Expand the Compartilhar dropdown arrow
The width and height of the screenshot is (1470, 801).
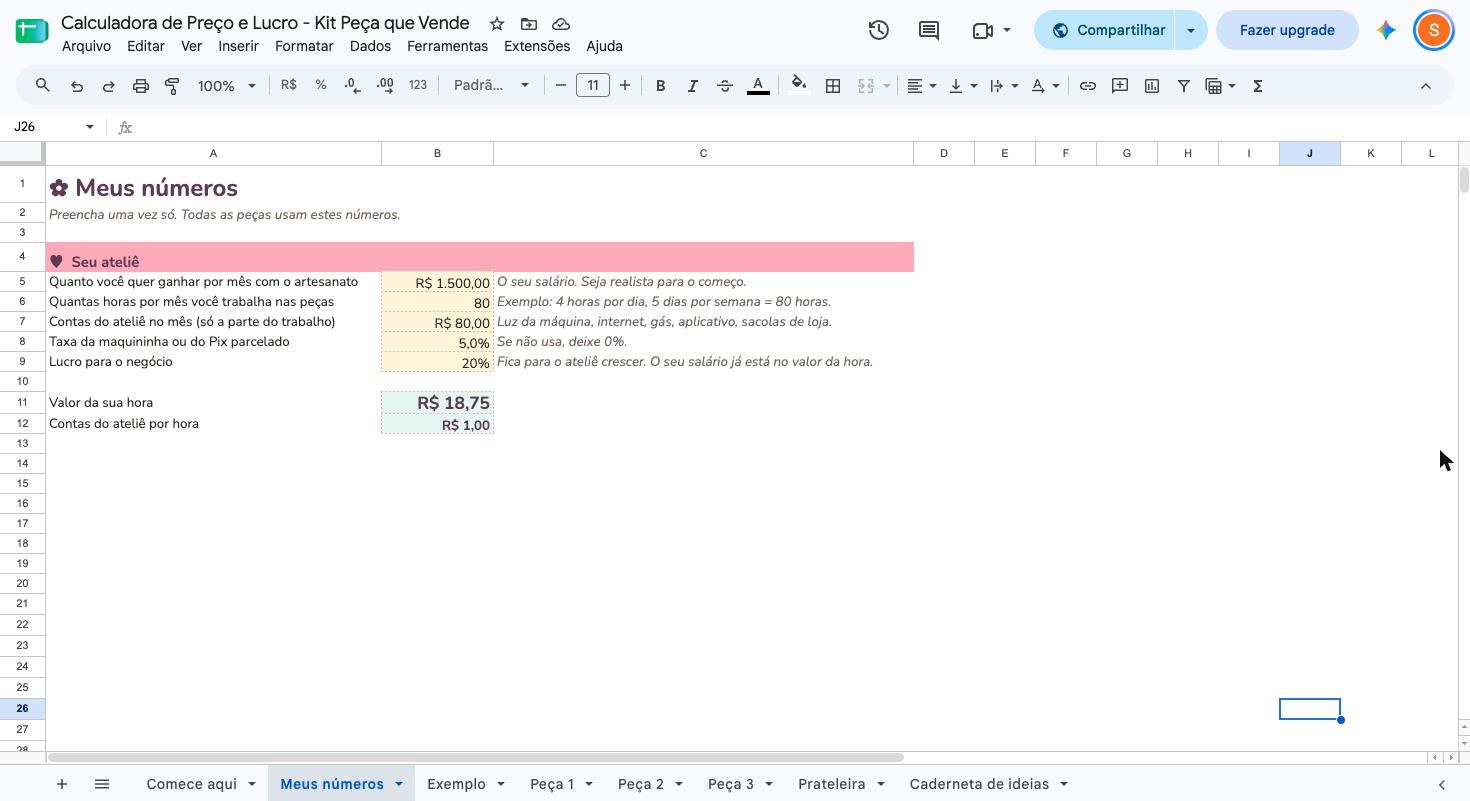coord(1190,30)
